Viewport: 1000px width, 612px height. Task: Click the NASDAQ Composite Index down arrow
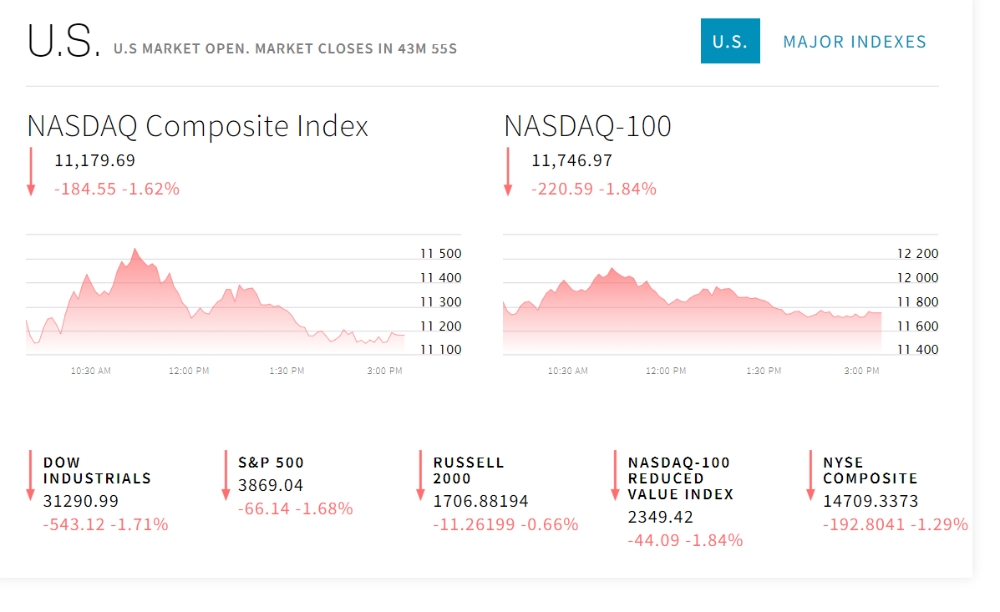tap(31, 171)
